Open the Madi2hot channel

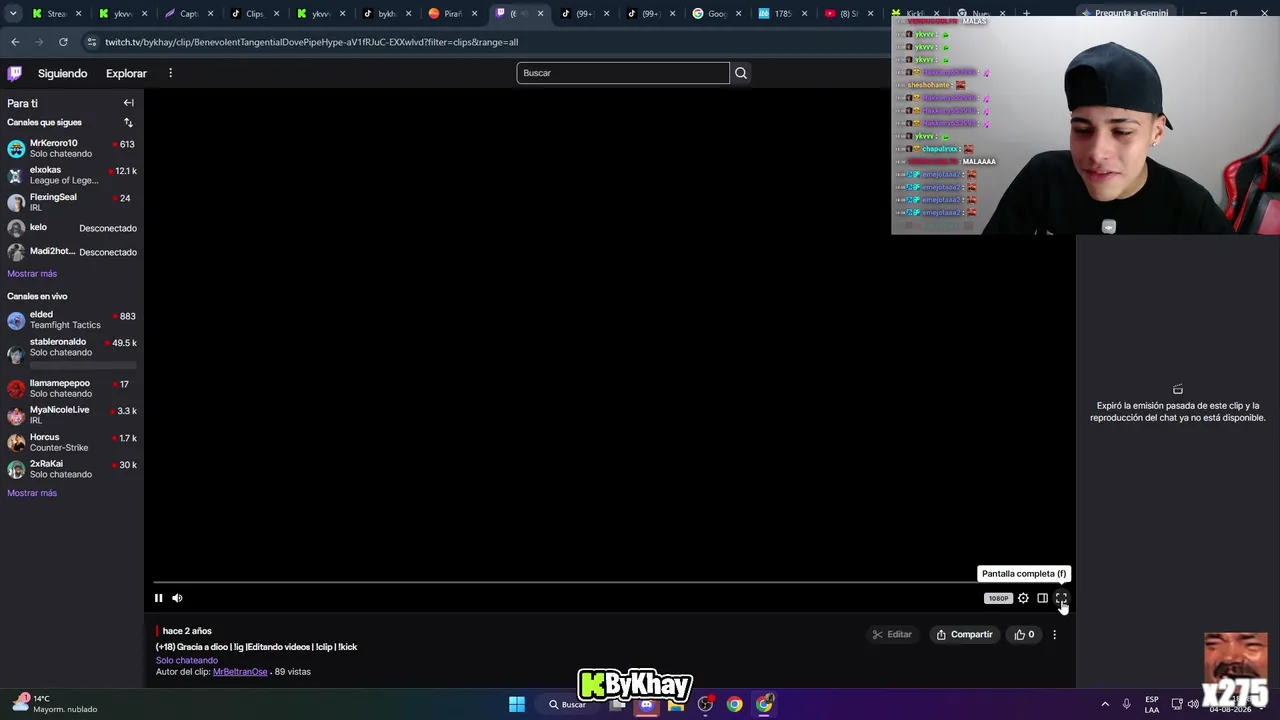[x=71, y=252]
